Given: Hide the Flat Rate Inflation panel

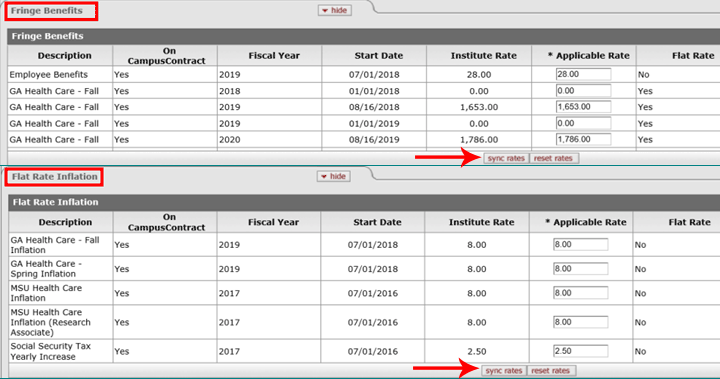Looking at the screenshot, I should click(x=333, y=176).
